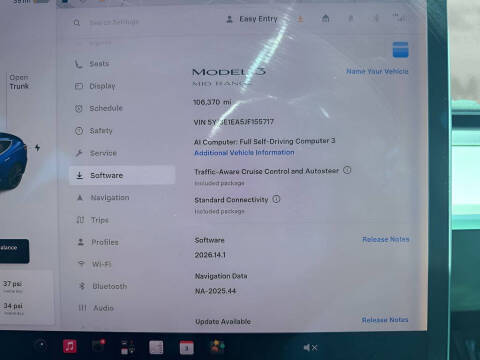Tap the charging bolt icon by car
Image resolution: width=480 pixels, height=360 pixels.
coord(37,147)
